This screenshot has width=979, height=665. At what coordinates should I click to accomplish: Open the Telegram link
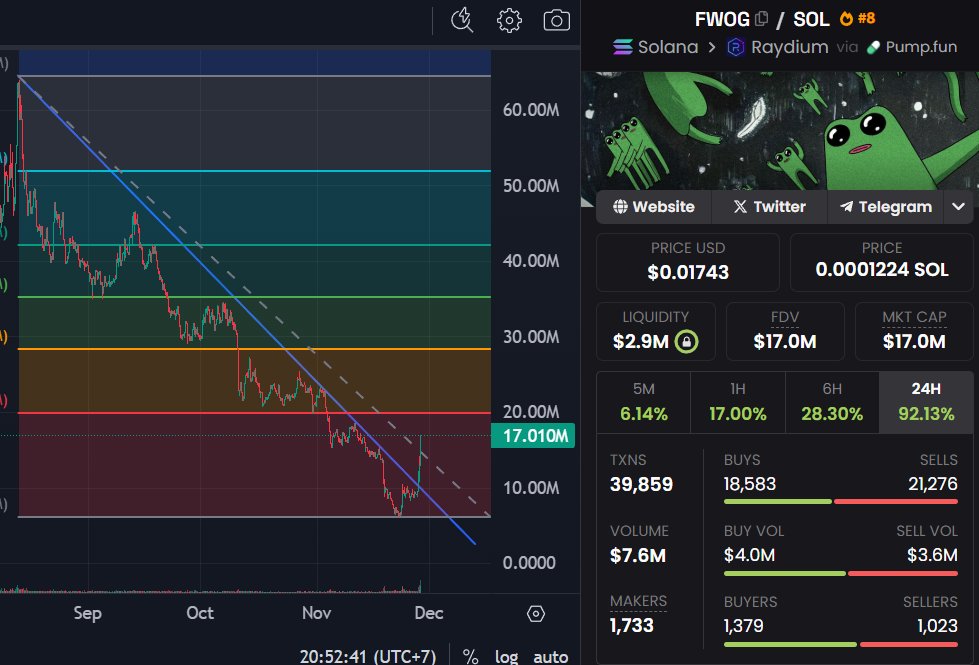[x=886, y=207]
